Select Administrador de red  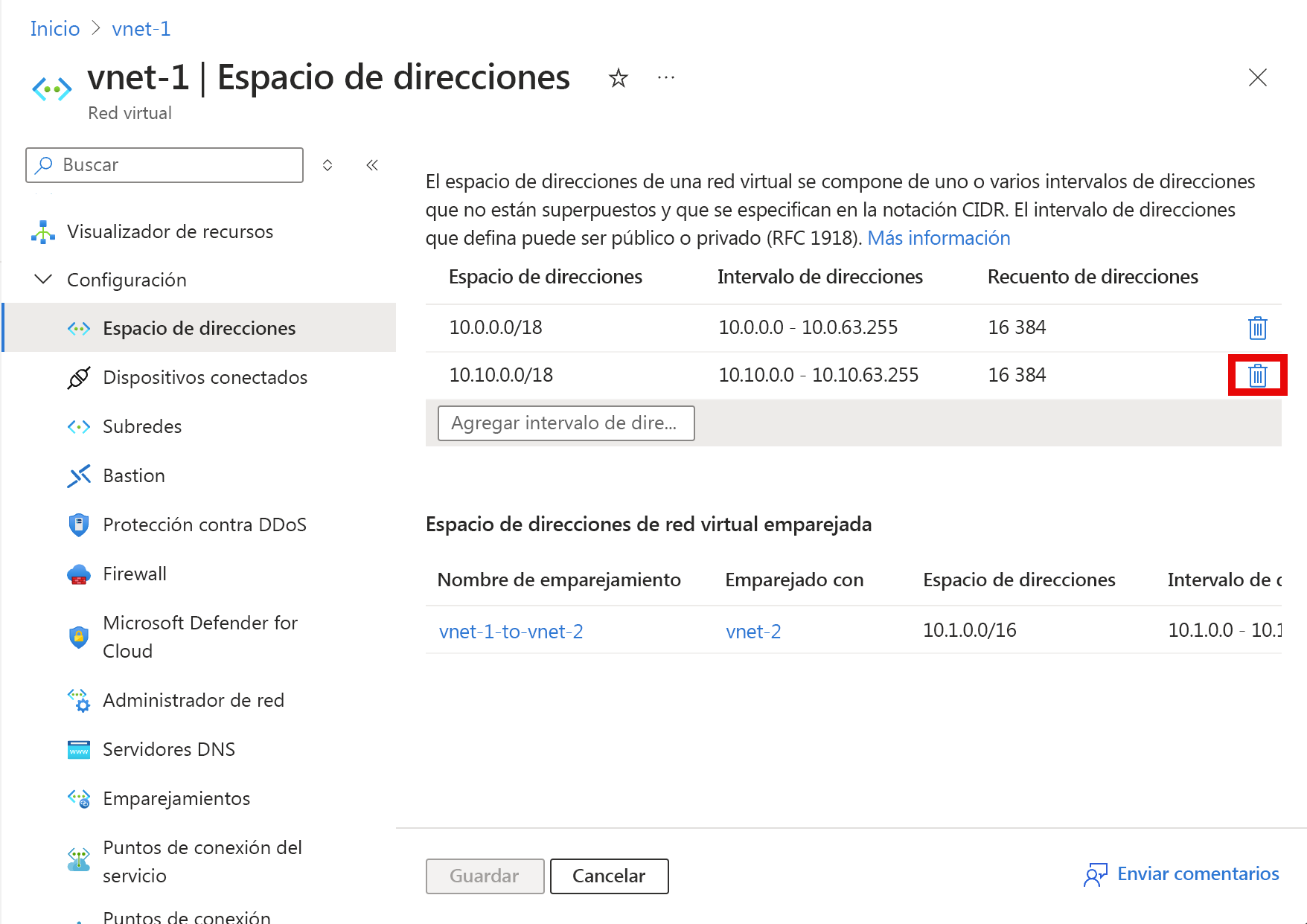click(x=194, y=700)
